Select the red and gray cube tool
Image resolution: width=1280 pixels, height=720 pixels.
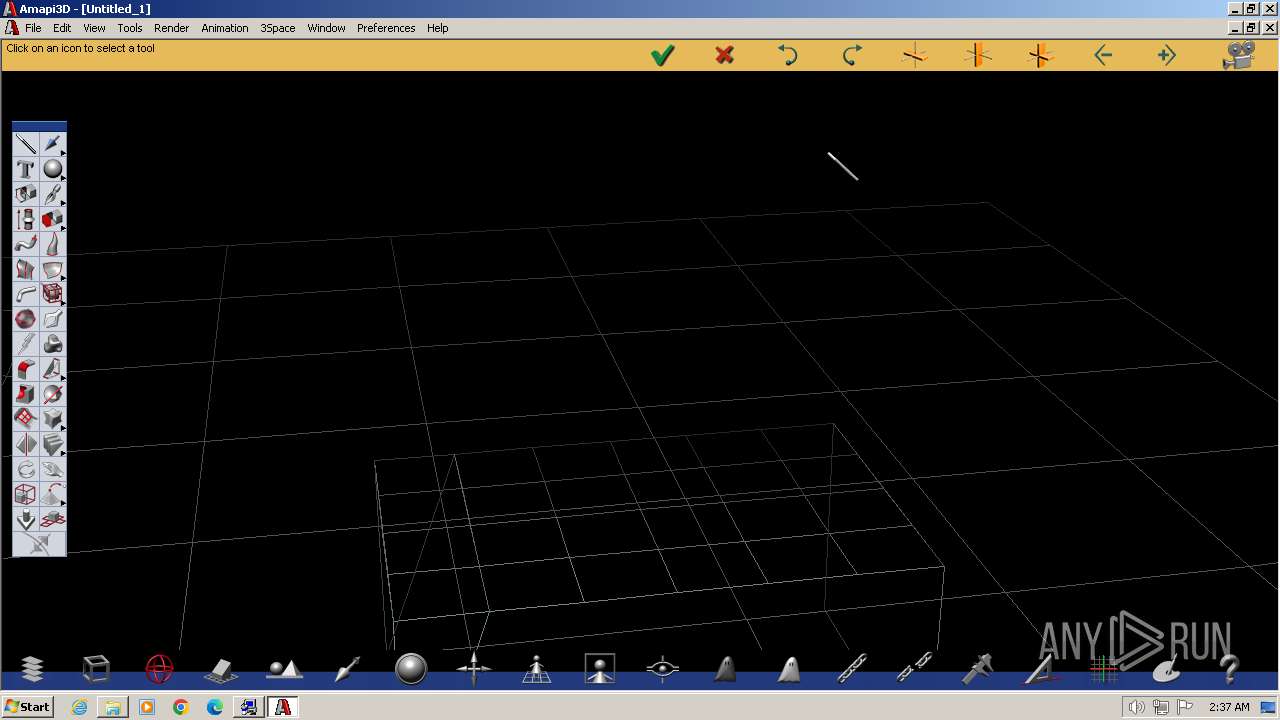pyautogui.click(x=53, y=219)
